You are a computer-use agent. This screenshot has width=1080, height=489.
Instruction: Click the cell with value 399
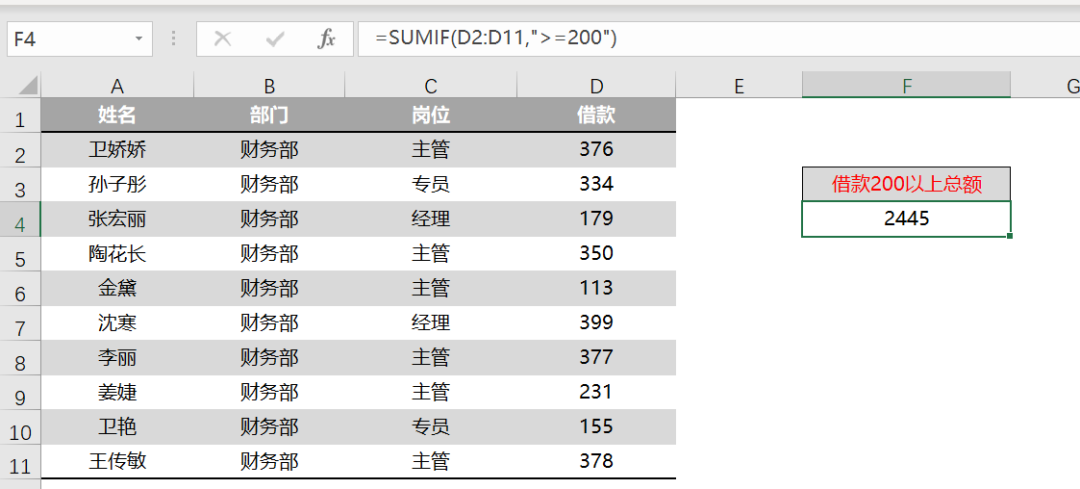point(596,322)
